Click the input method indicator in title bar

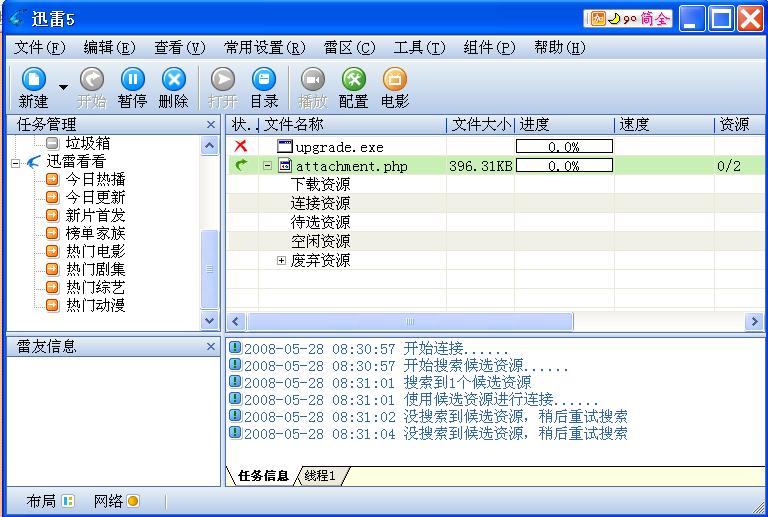[x=628, y=19]
